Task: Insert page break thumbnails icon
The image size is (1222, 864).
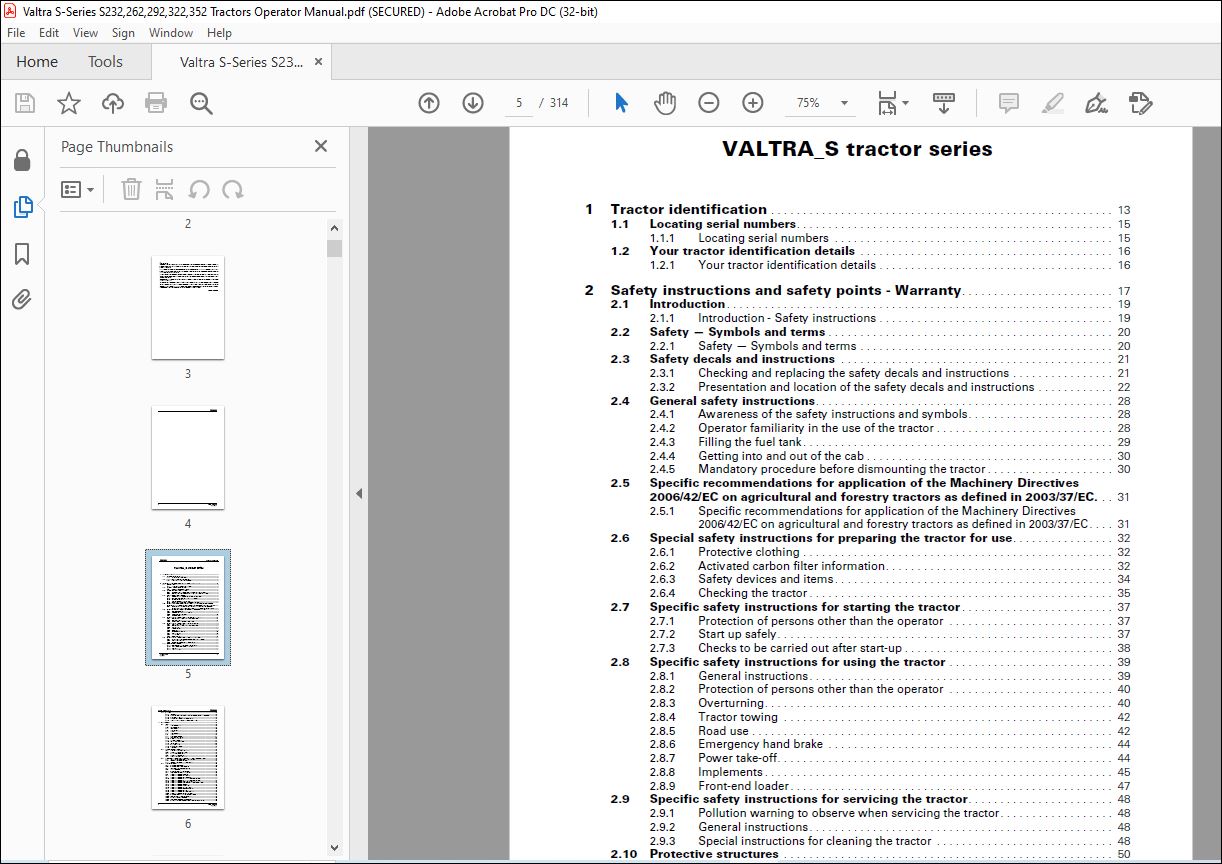Action: (165, 189)
